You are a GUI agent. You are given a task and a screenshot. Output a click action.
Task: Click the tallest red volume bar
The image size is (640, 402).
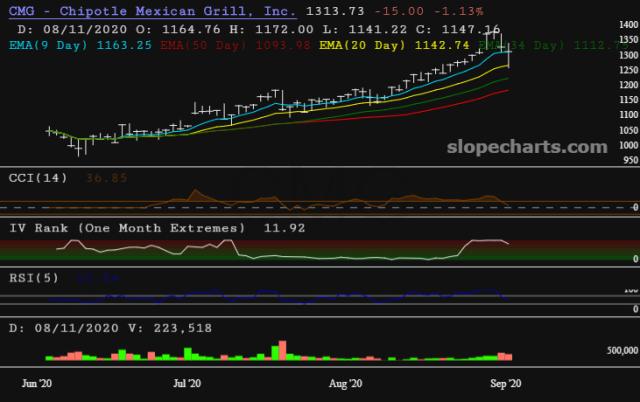tap(283, 350)
